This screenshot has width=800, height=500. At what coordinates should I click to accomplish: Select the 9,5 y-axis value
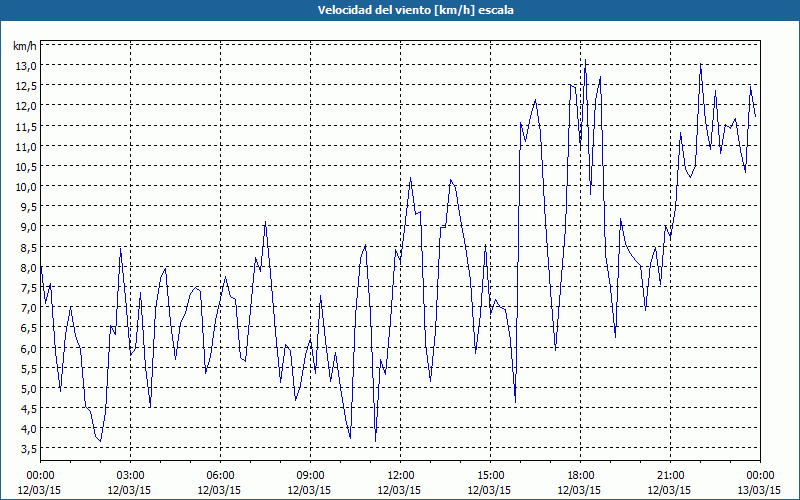28,207
